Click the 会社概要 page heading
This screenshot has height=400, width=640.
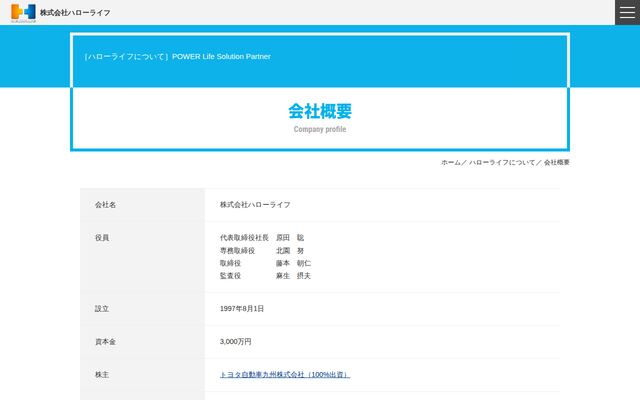click(320, 111)
